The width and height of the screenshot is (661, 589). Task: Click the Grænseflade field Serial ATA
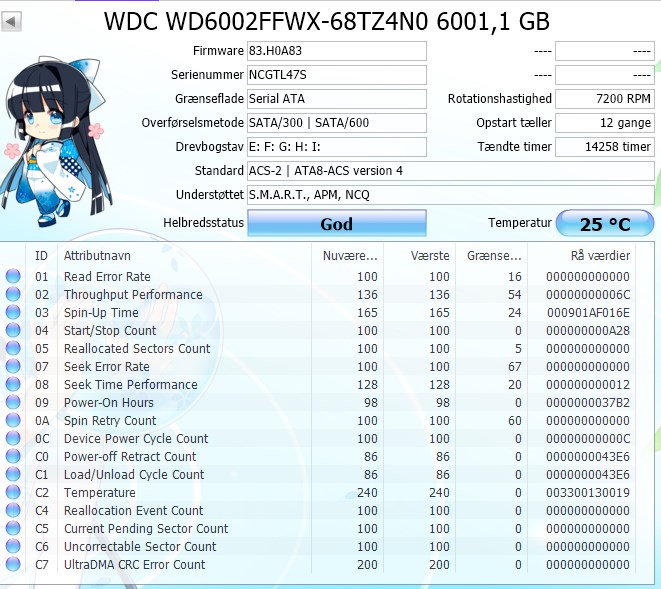pos(337,99)
